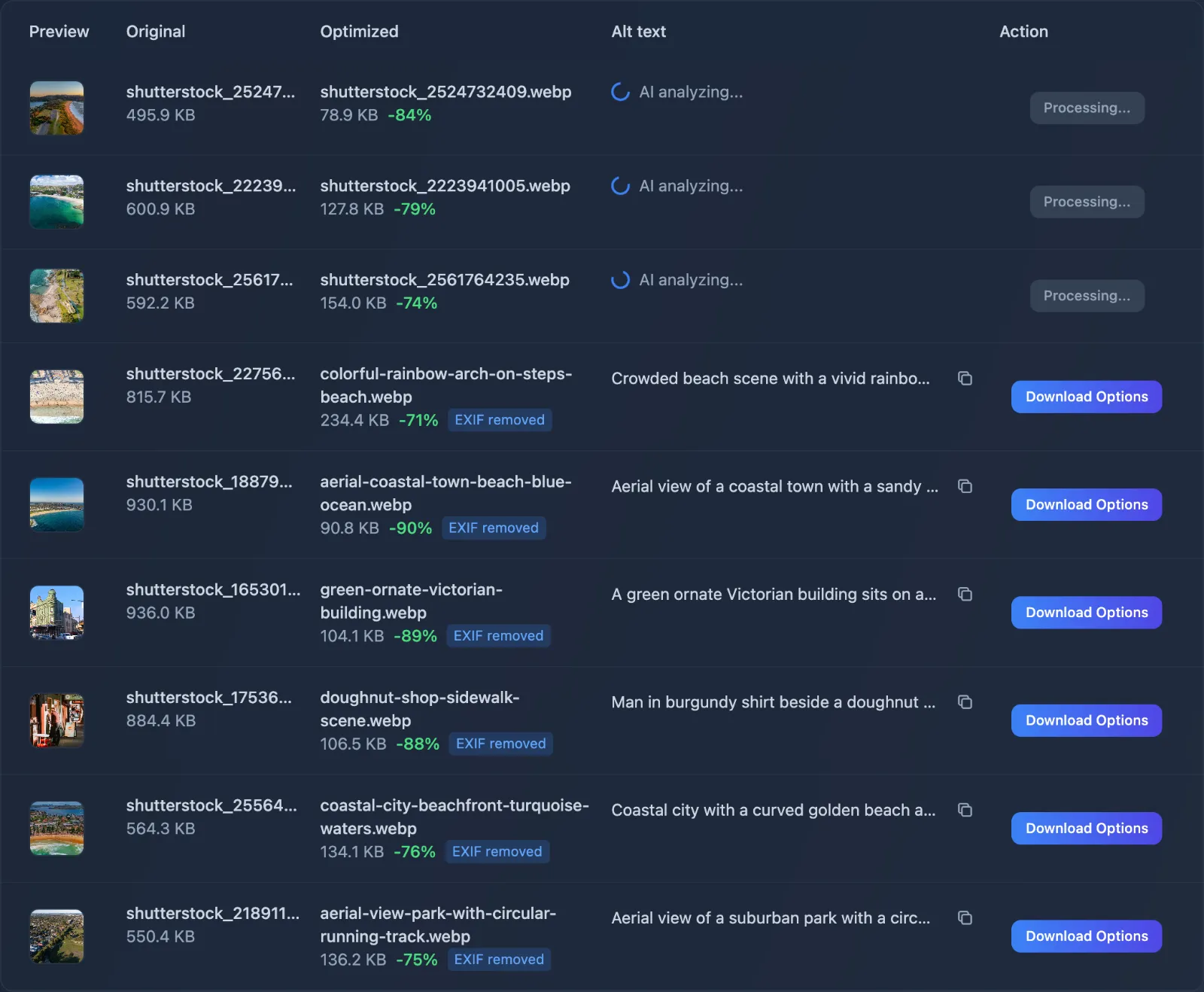The image size is (1204, 992).
Task: Click the Preview column header
Action: point(59,32)
